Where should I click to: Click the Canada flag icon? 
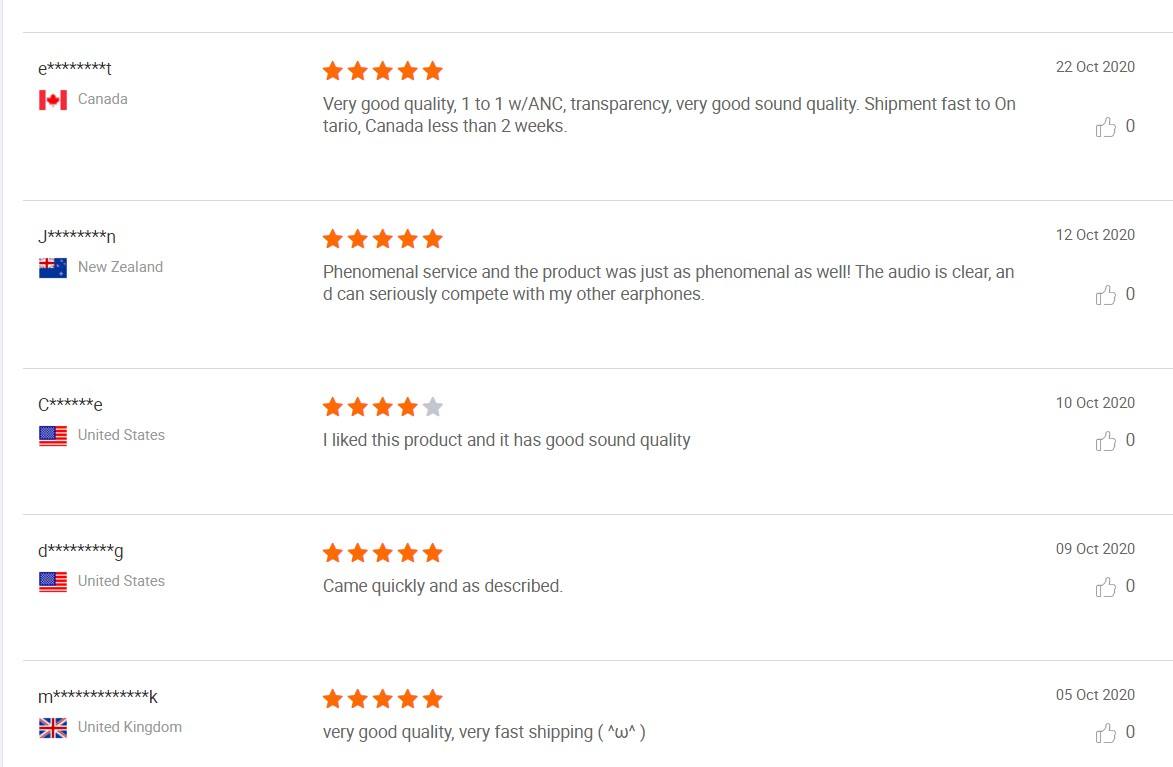[53, 100]
